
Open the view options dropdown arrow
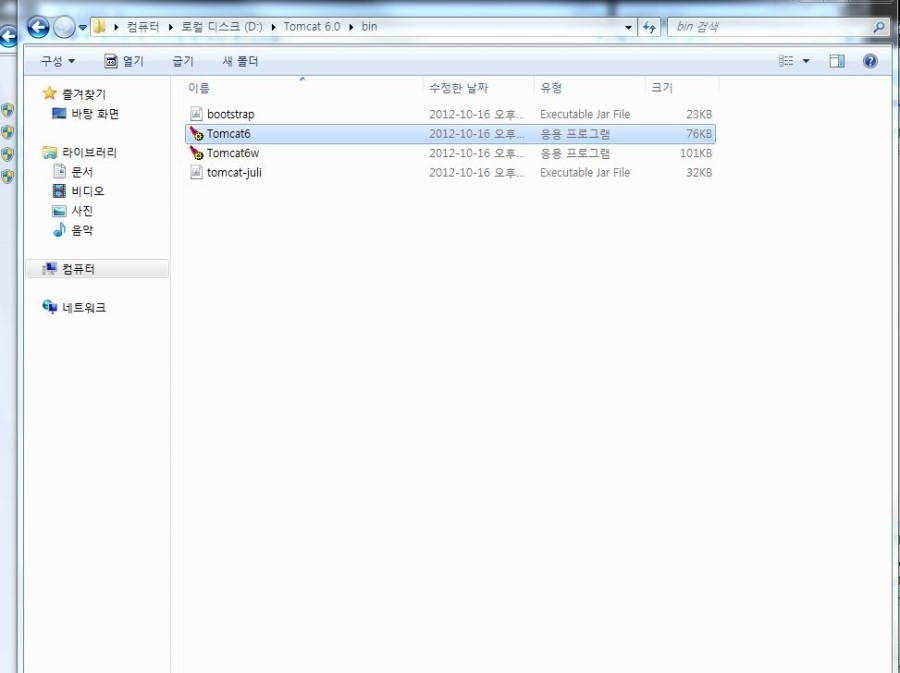pyautogui.click(x=806, y=61)
